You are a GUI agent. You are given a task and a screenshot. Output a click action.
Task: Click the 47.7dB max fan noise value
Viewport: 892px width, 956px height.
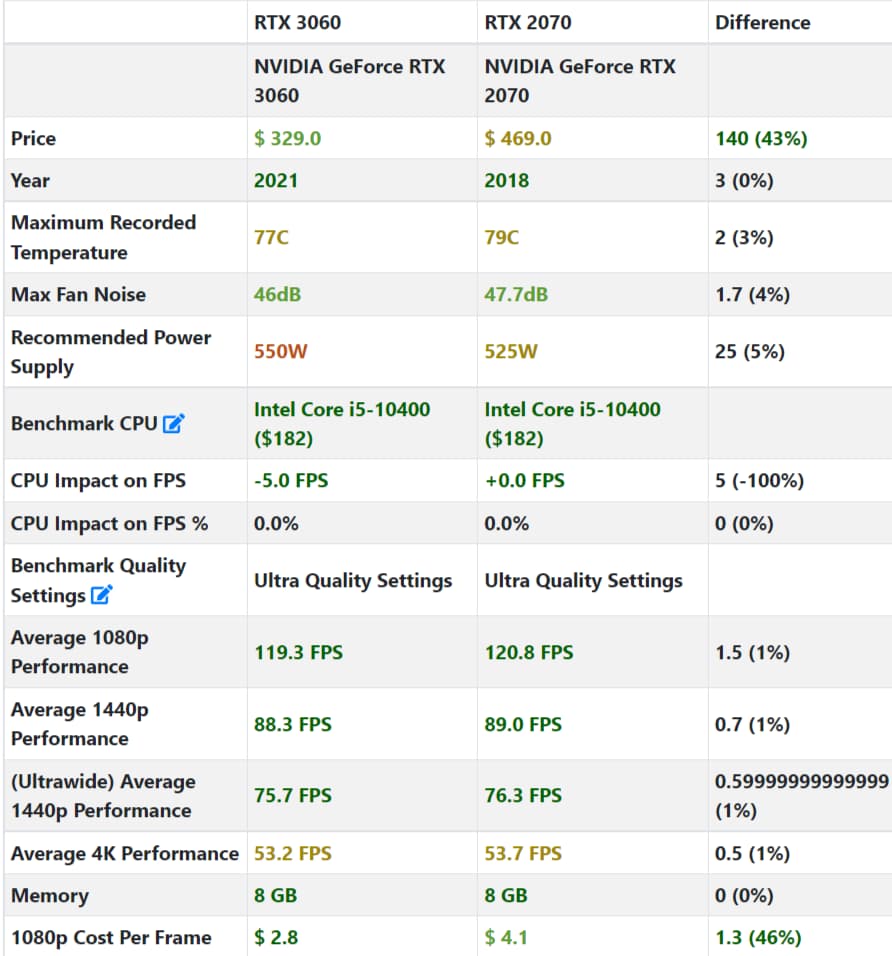[x=516, y=295]
